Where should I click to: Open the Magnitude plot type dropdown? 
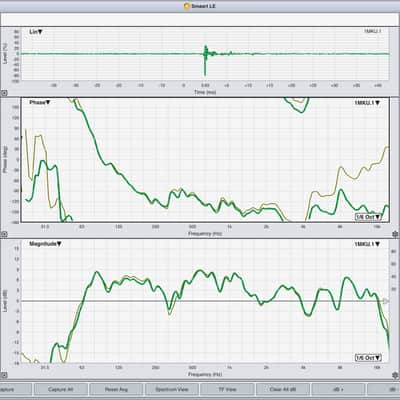45,244
